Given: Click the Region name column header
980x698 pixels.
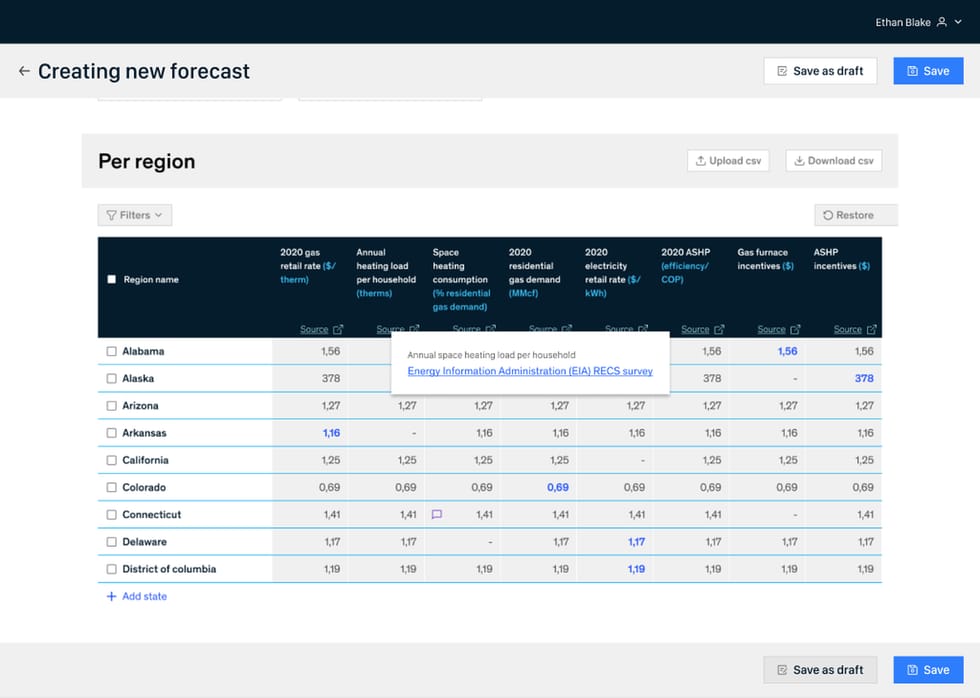Looking at the screenshot, I should point(151,279).
